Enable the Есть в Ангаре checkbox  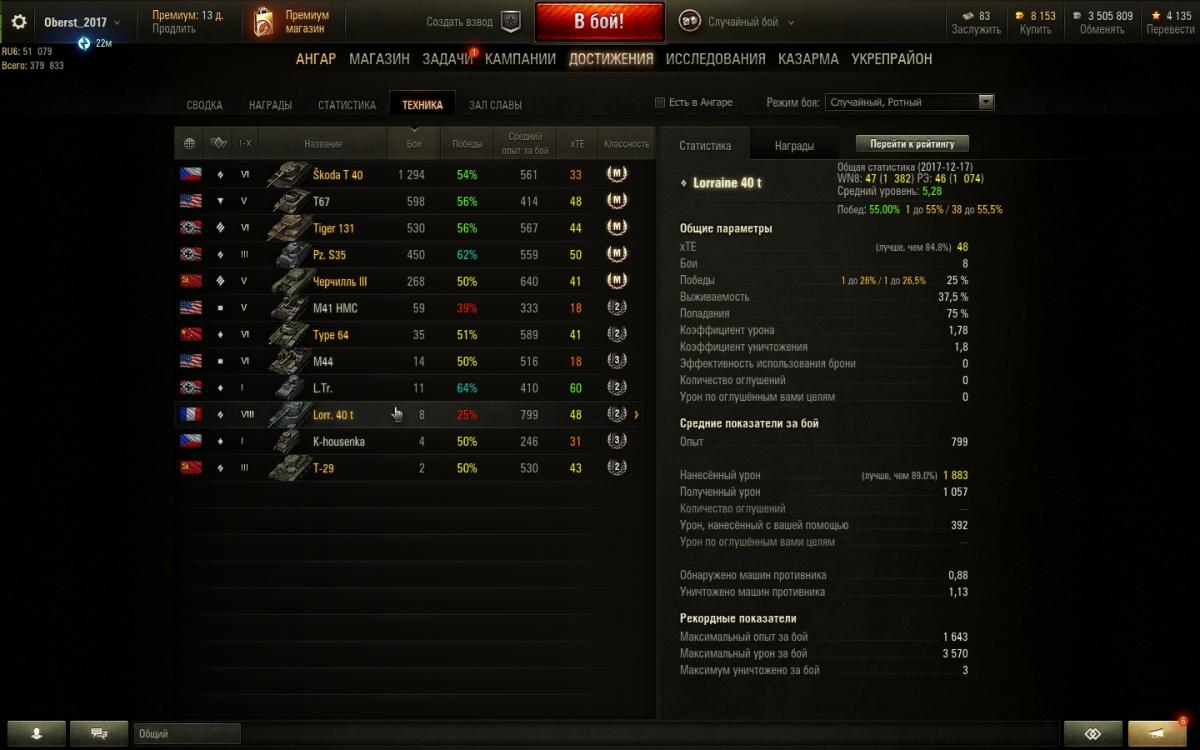pos(659,102)
